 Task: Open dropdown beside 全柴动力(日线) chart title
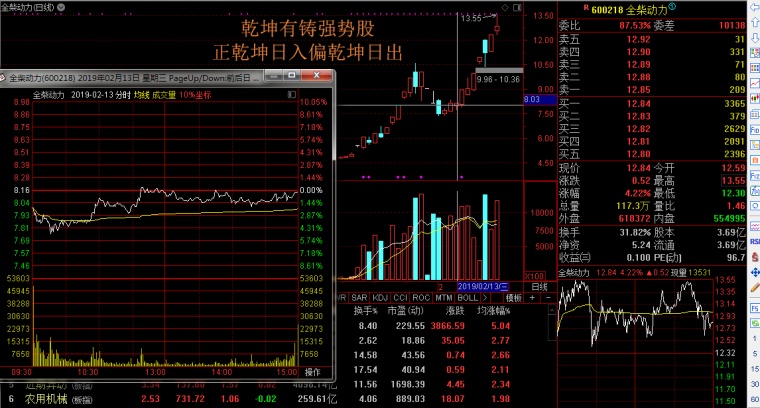61,7
